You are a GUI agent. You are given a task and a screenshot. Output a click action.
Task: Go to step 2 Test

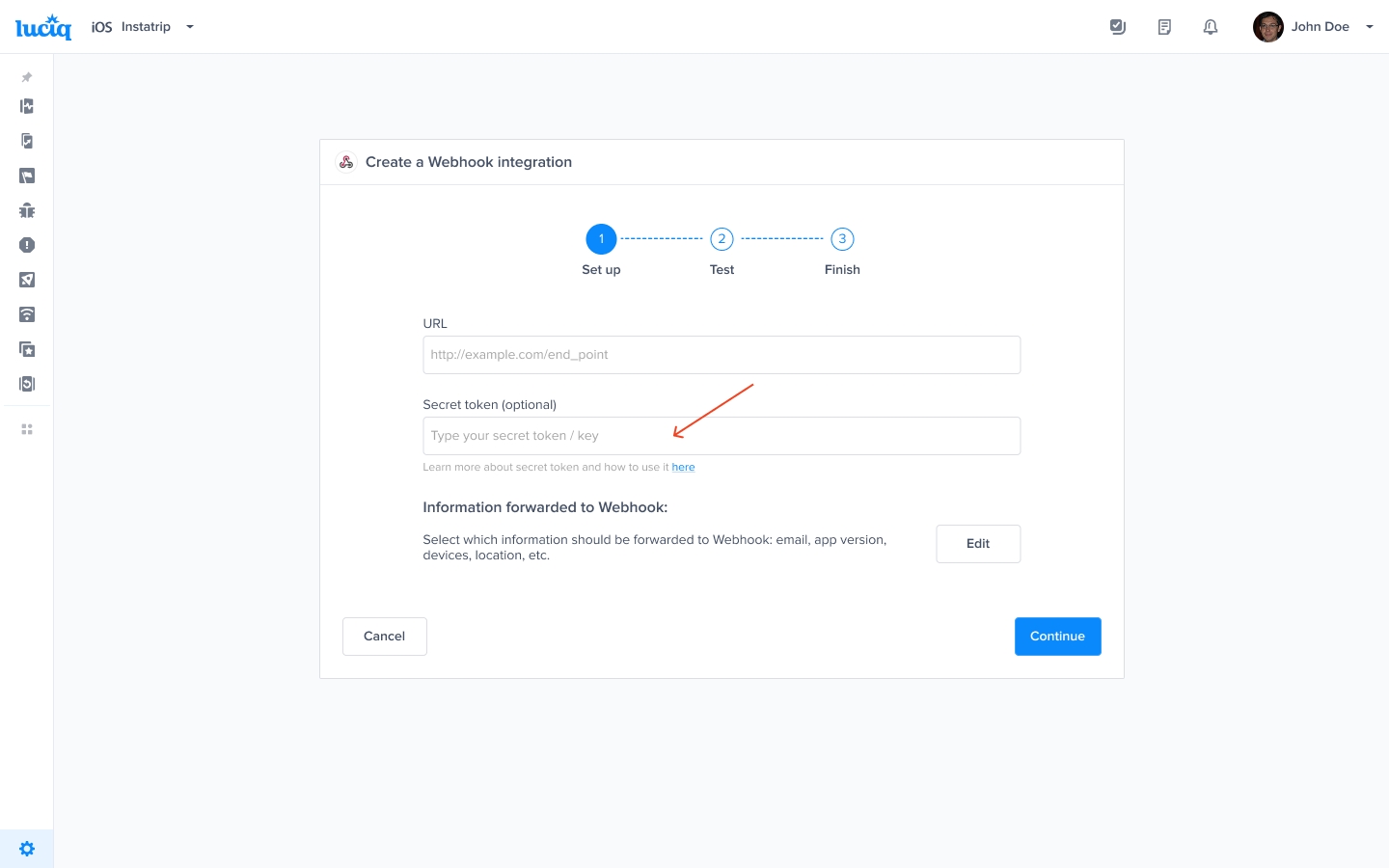point(722,239)
